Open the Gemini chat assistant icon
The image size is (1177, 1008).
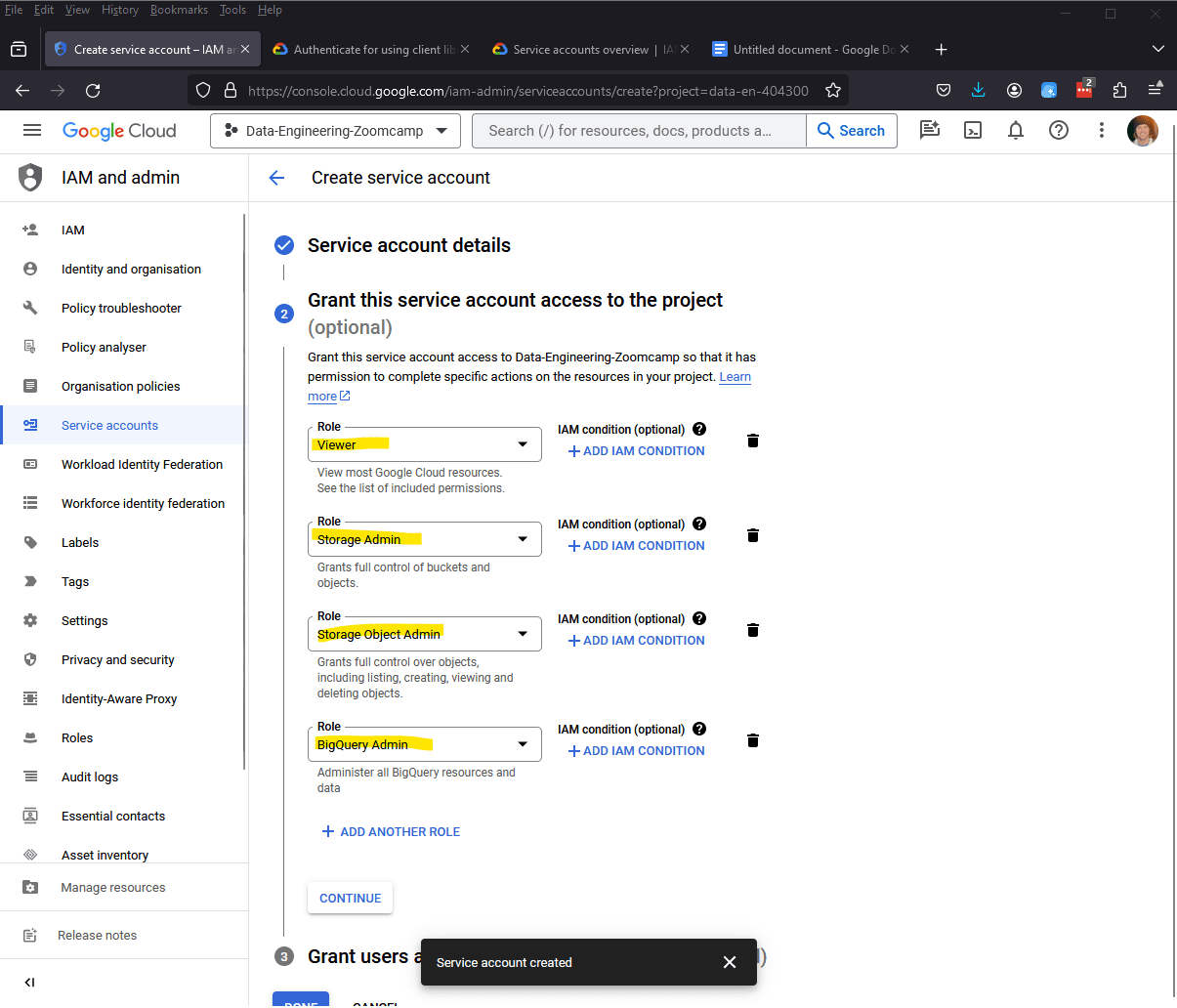coord(930,130)
